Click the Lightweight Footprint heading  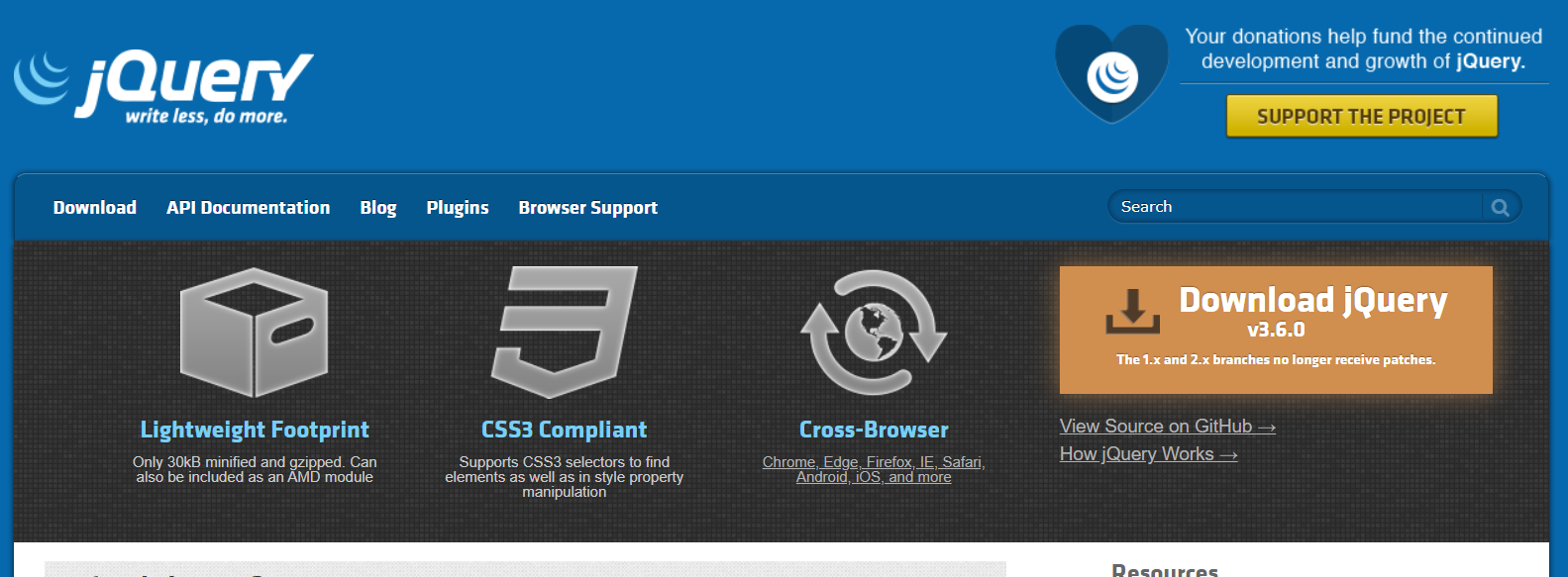[x=255, y=430]
